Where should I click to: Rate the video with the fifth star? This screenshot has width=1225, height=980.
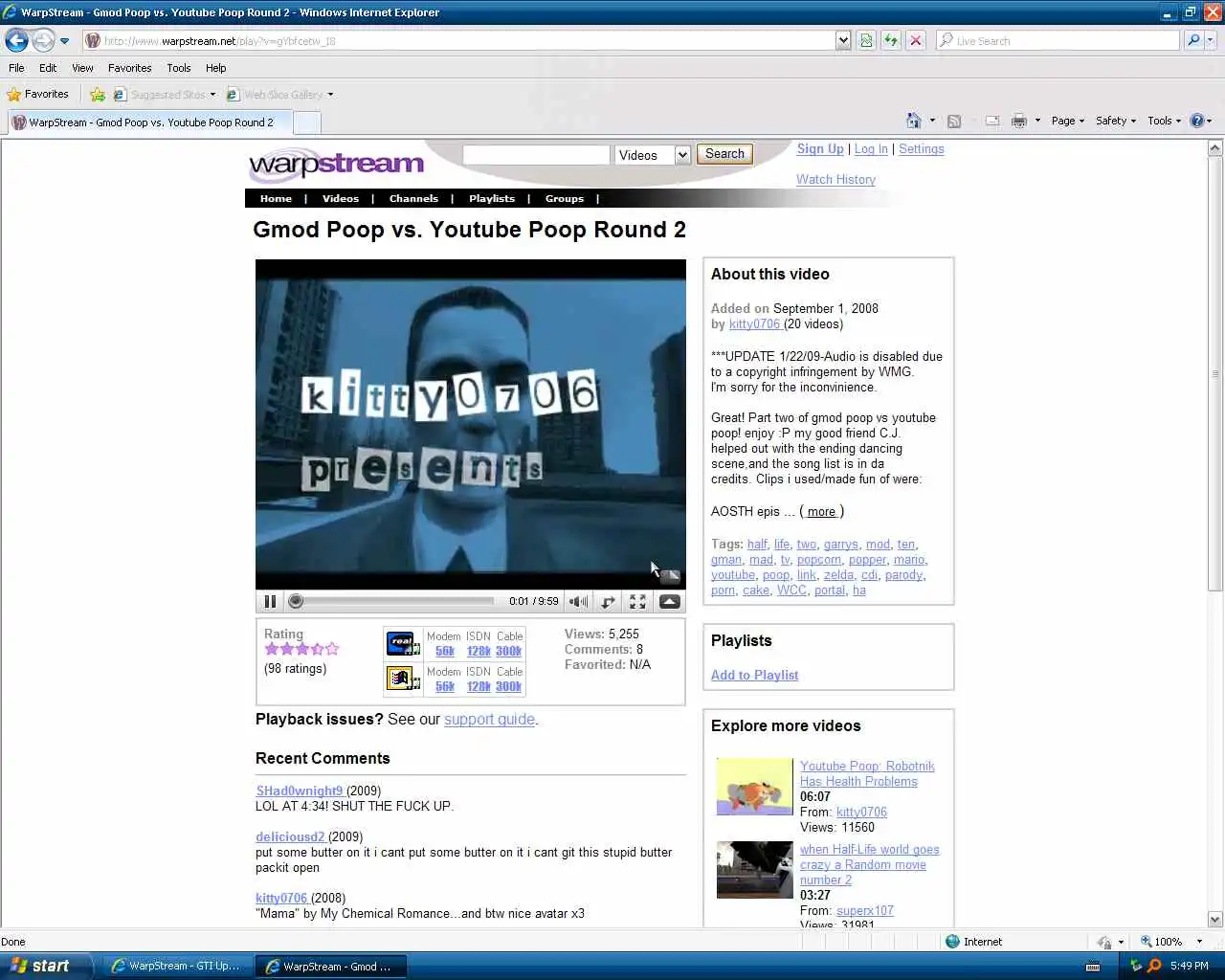pyautogui.click(x=332, y=649)
